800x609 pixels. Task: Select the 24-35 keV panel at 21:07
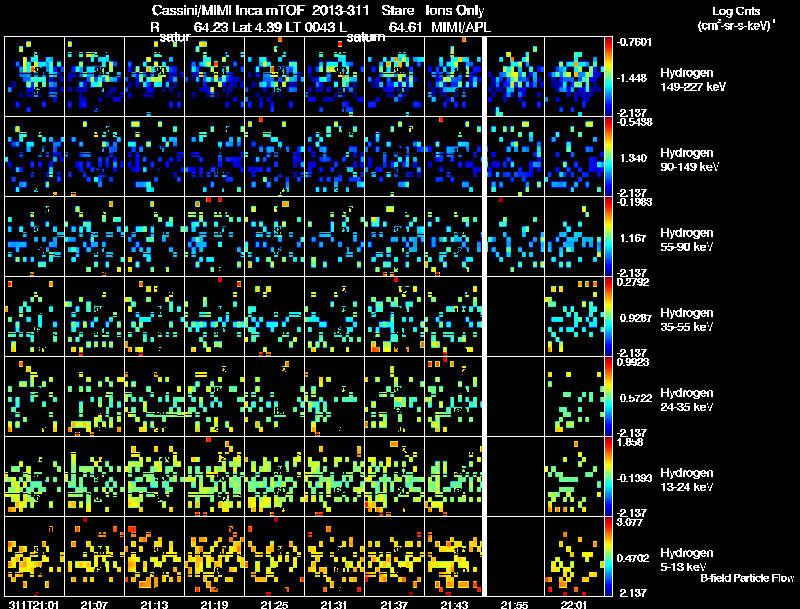point(94,397)
